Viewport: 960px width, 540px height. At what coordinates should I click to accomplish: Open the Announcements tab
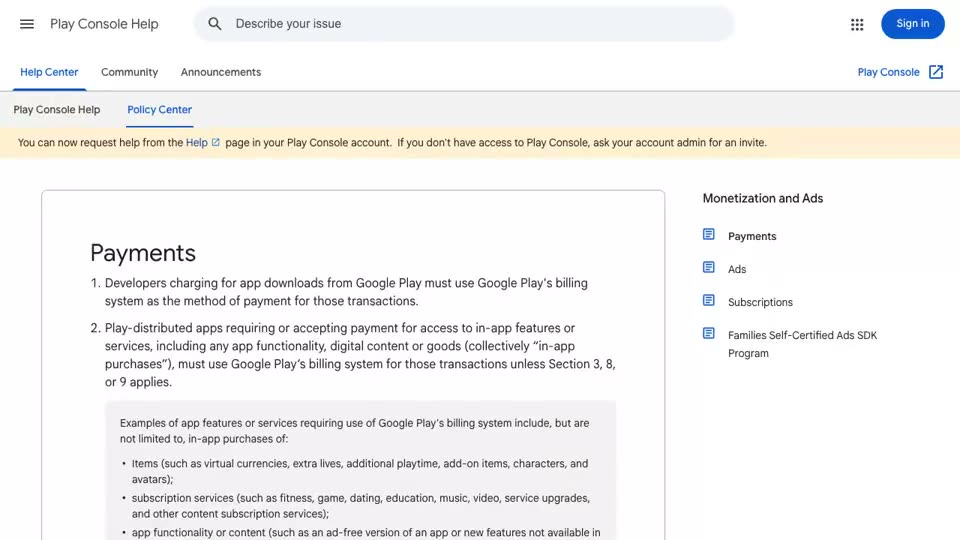[220, 72]
